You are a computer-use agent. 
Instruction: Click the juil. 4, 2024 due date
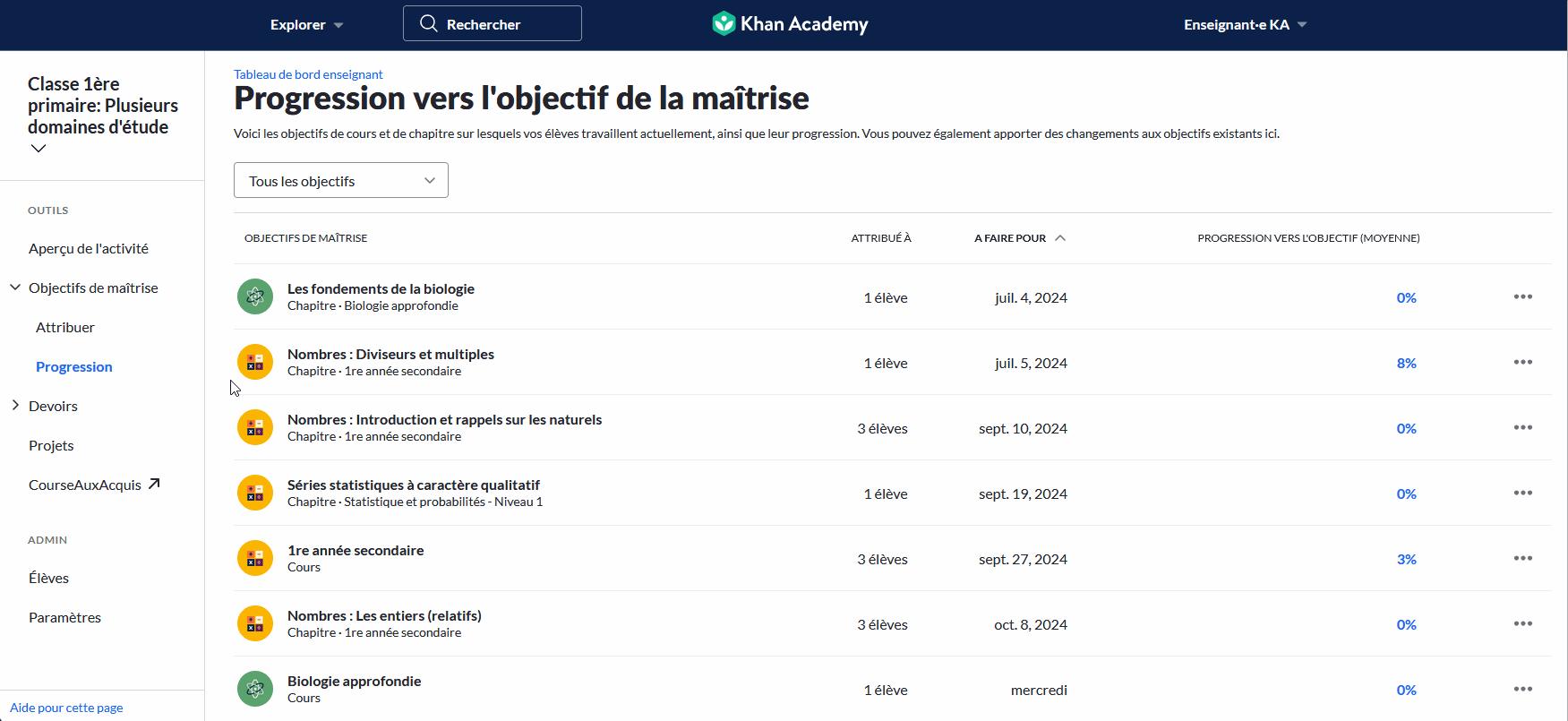pos(1031,297)
